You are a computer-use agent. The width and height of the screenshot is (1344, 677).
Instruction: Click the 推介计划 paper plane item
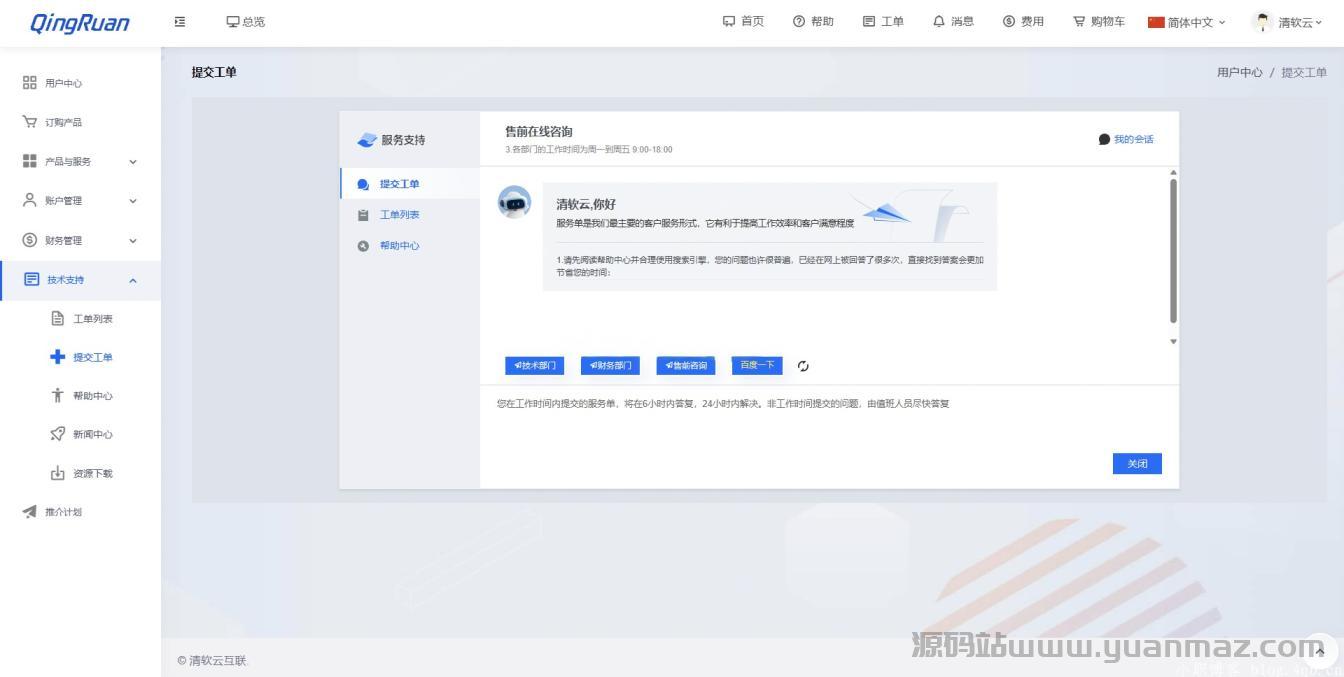point(64,512)
